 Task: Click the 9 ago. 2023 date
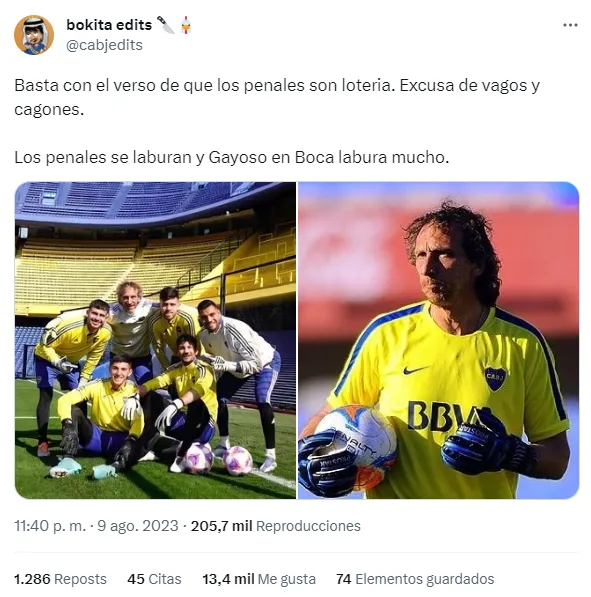[137, 526]
